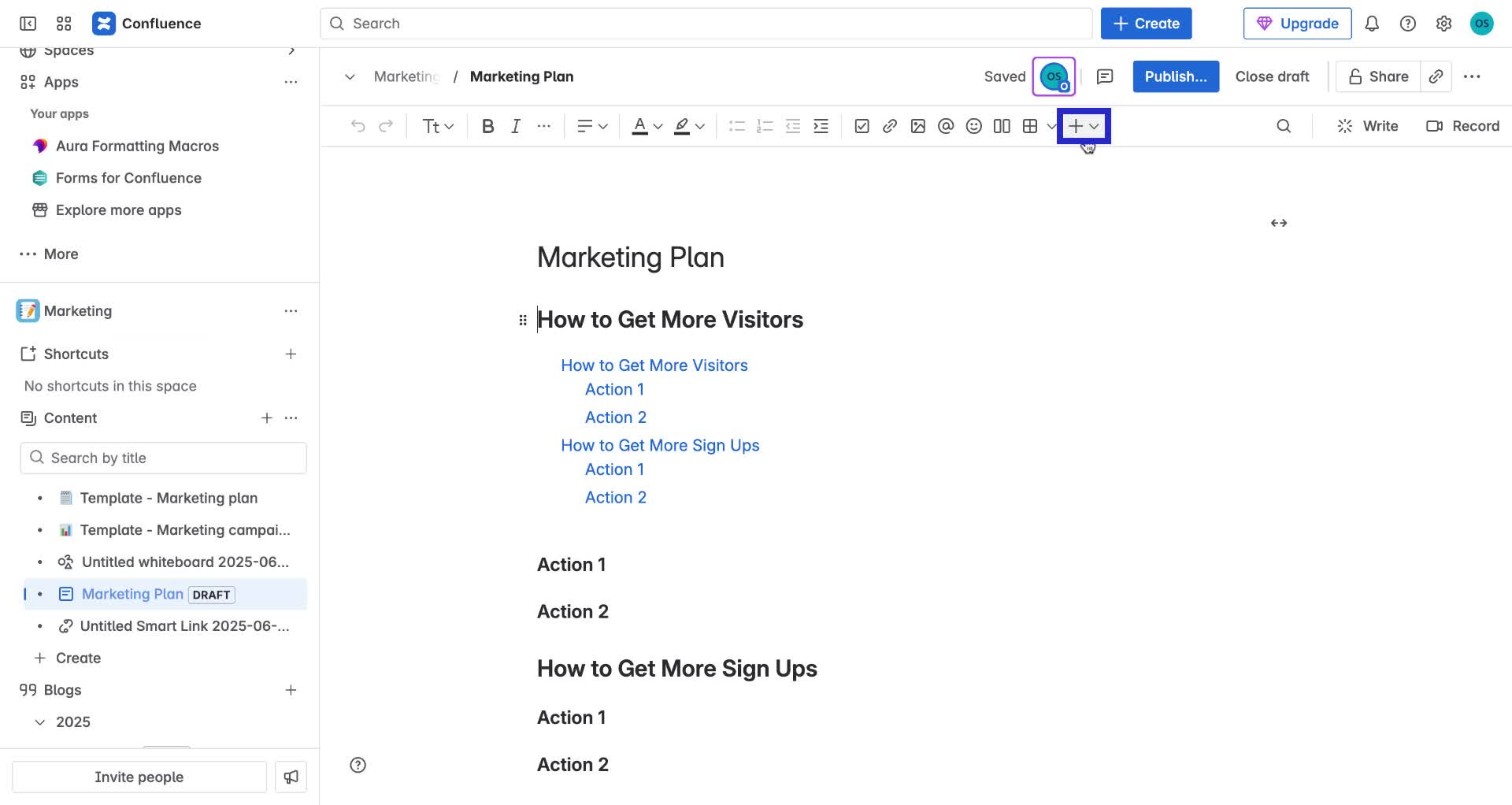Insert a link using the link icon
This screenshot has width=1512, height=805.
click(890, 126)
